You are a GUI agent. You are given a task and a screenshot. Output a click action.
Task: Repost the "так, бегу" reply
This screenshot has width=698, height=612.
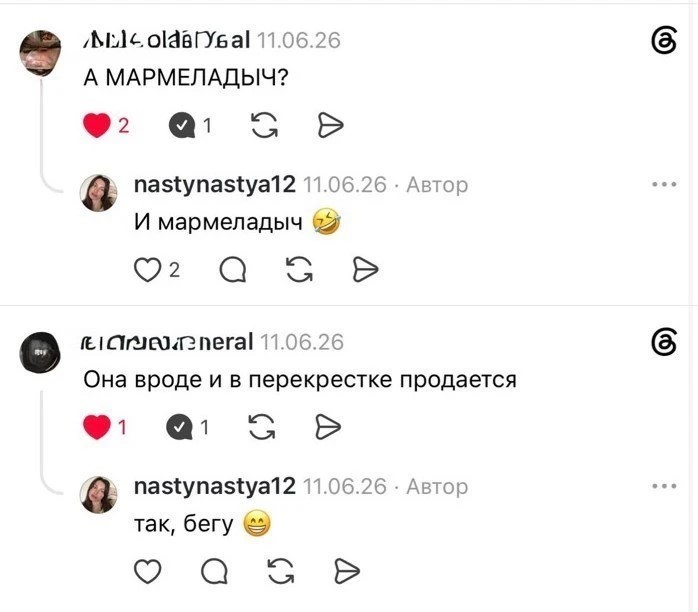coord(281,571)
